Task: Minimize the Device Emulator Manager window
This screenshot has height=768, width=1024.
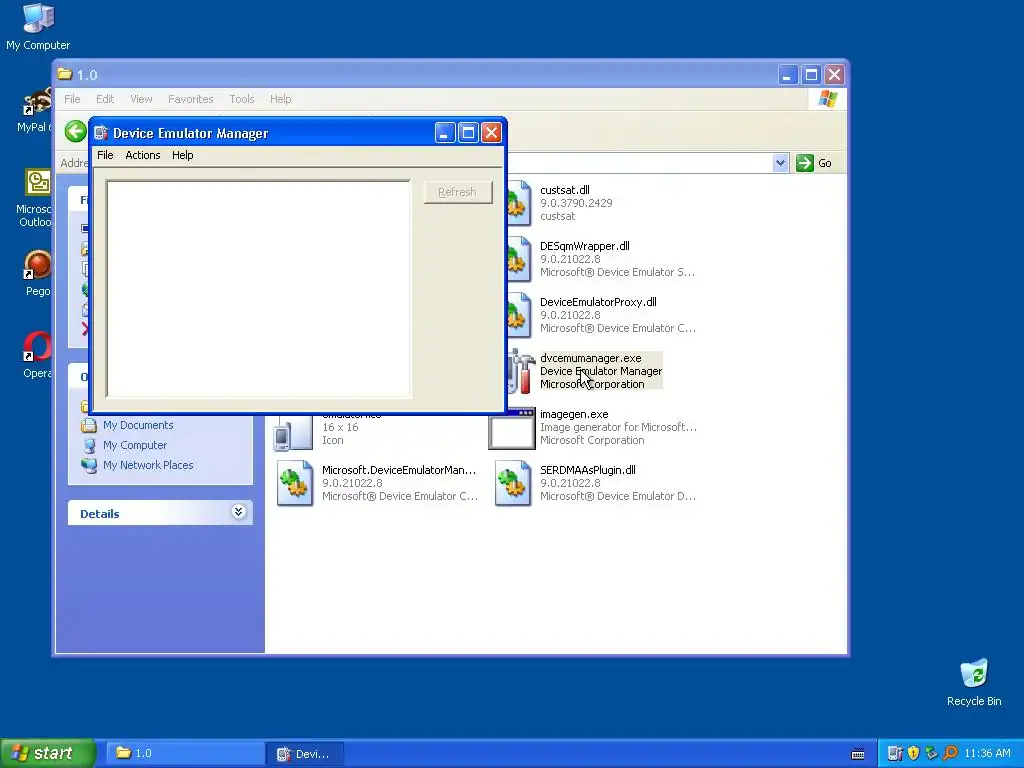Action: point(445,133)
